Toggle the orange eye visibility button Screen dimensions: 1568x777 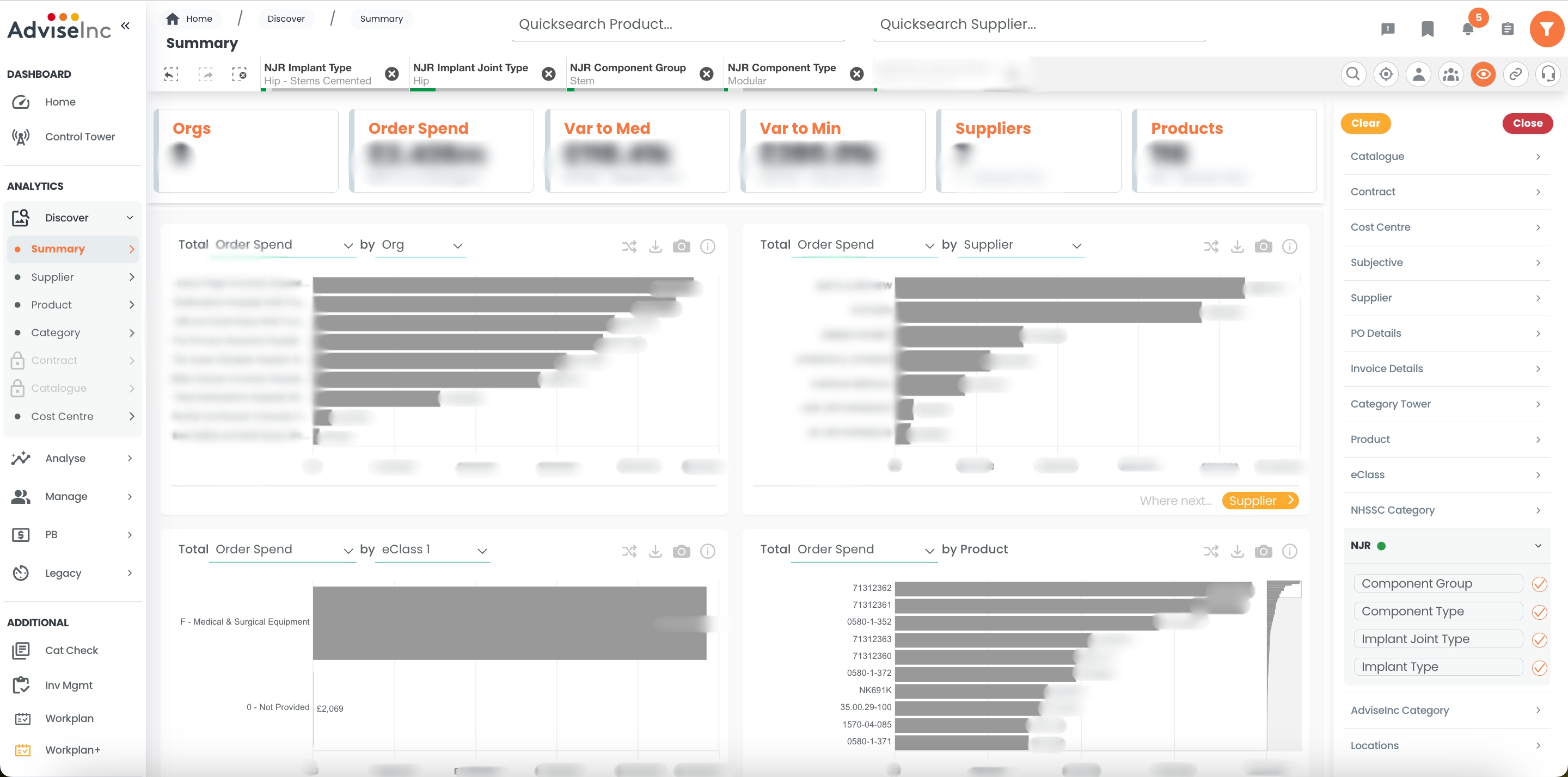tap(1484, 74)
